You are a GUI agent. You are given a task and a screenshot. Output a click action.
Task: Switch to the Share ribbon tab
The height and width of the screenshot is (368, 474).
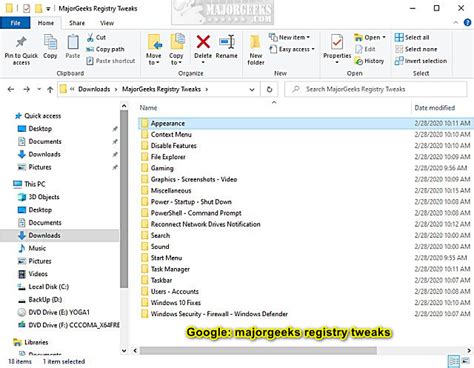[x=77, y=23]
